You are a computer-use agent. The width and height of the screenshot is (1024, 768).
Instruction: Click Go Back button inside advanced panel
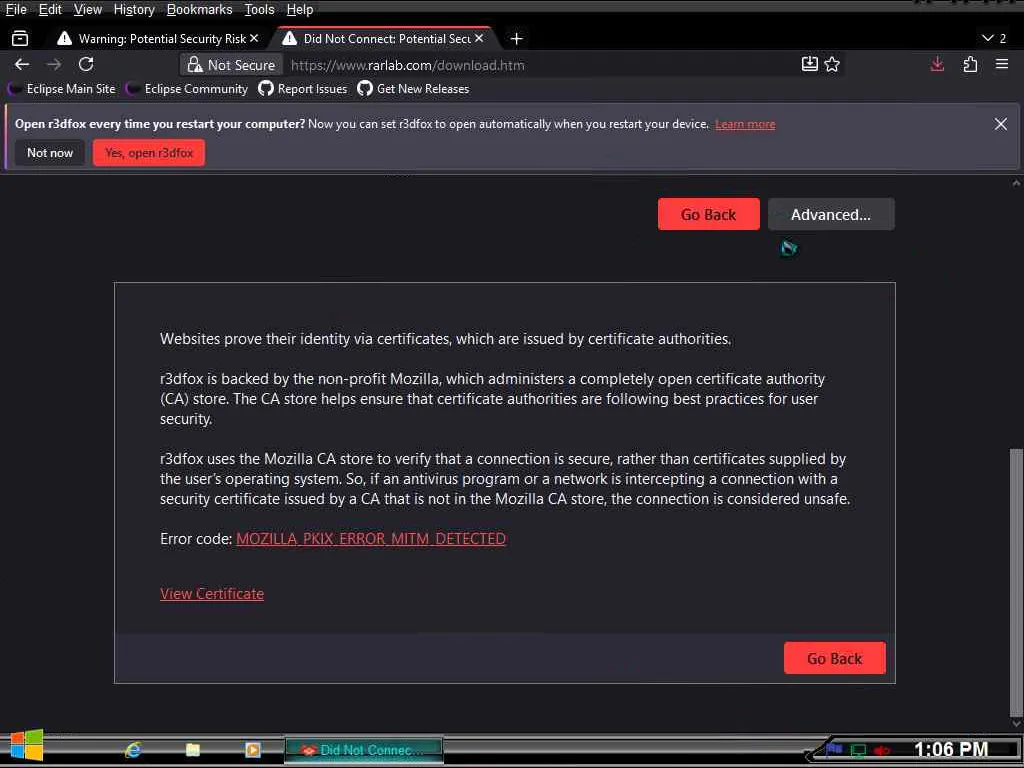tap(835, 658)
